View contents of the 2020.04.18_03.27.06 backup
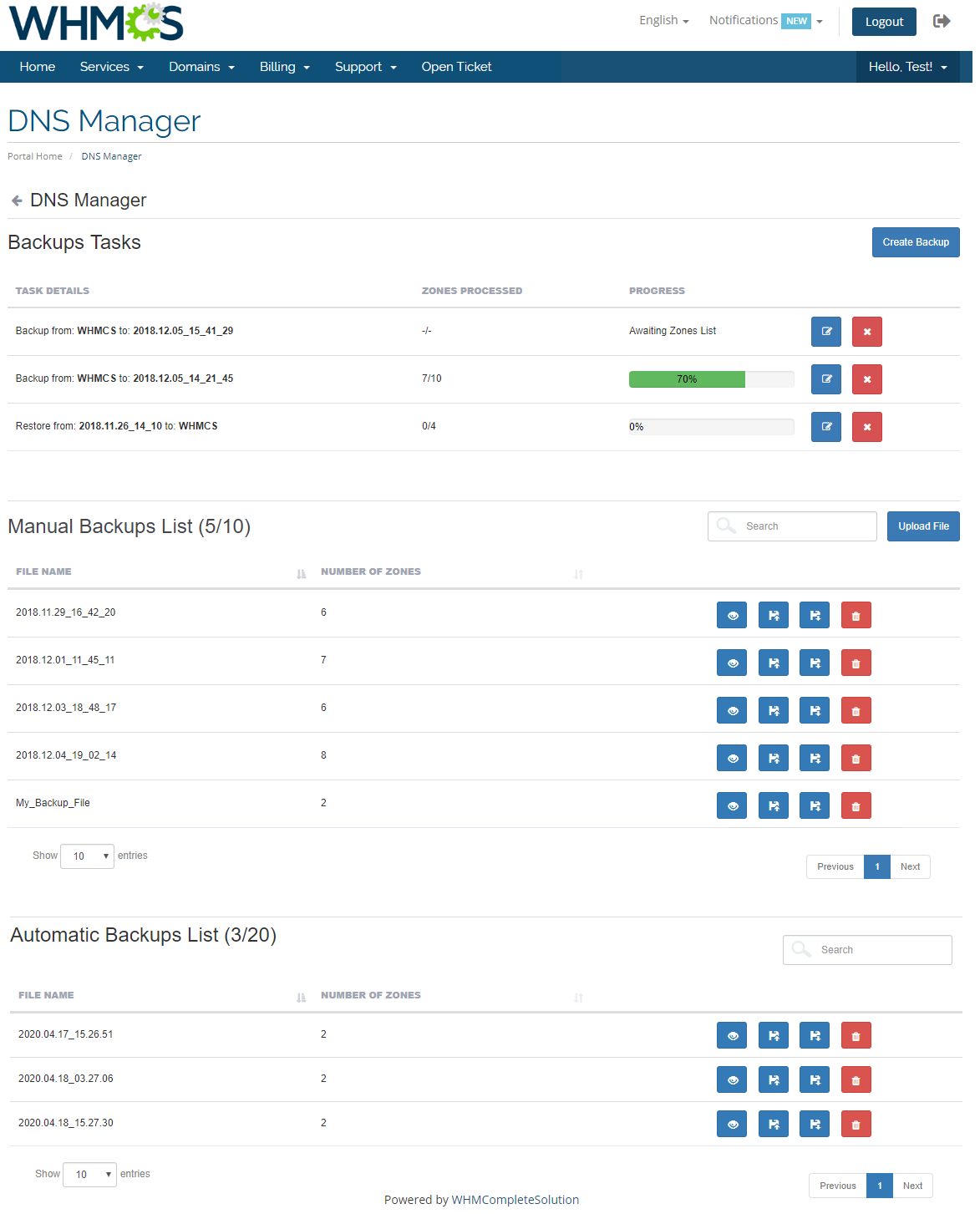The width and height of the screenshot is (980, 1214). (x=731, y=1079)
